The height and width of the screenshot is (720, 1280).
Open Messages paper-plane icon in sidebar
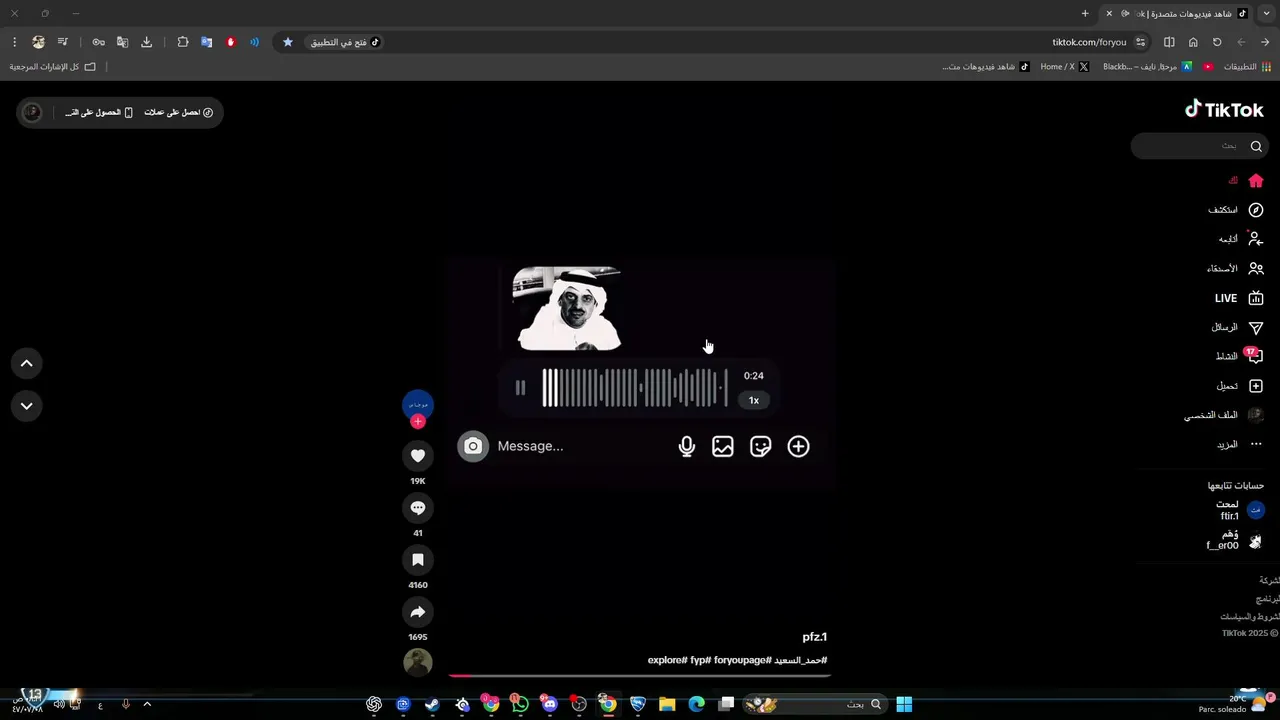(x=1256, y=327)
